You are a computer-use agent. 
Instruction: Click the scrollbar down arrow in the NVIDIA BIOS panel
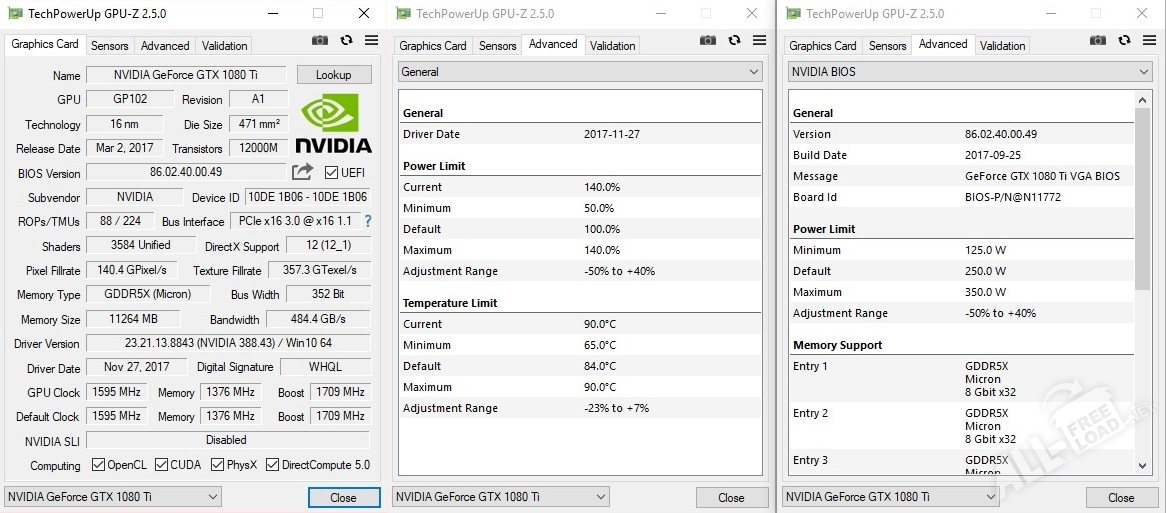1143,465
